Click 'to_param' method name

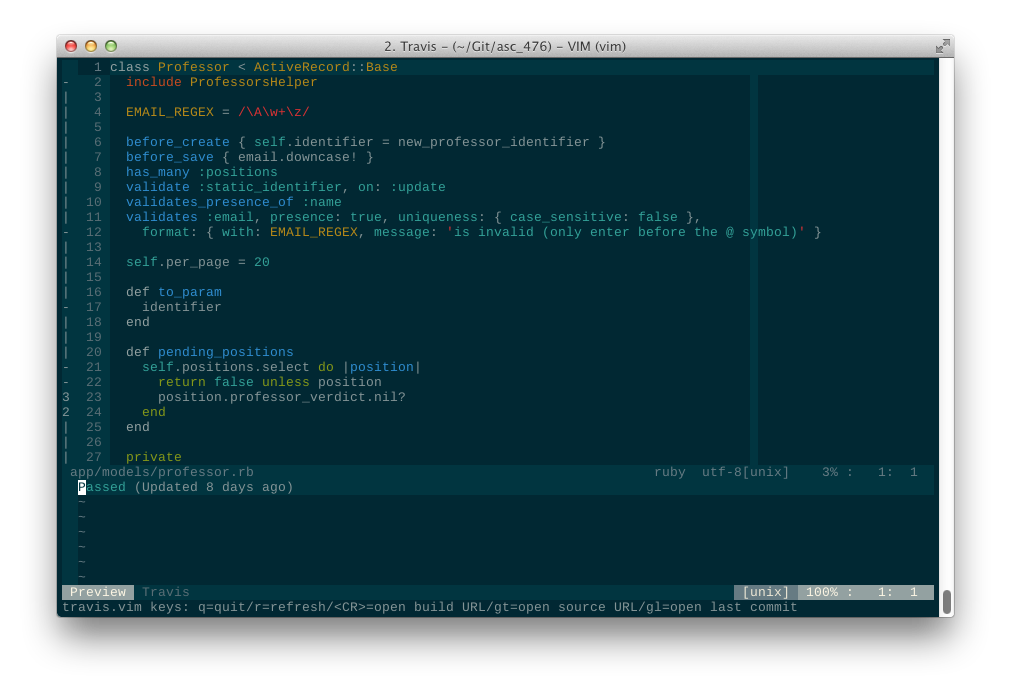190,292
